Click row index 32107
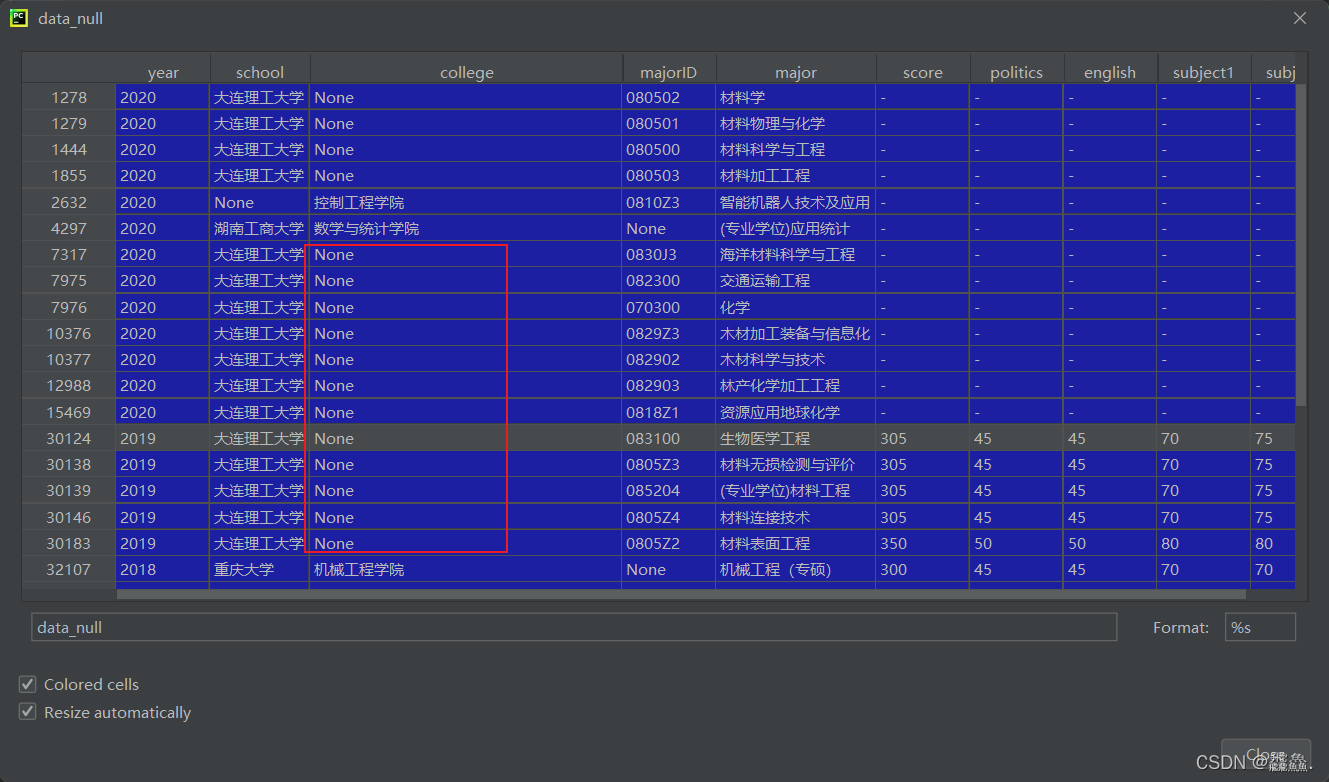The height and width of the screenshot is (782, 1329). tap(69, 569)
